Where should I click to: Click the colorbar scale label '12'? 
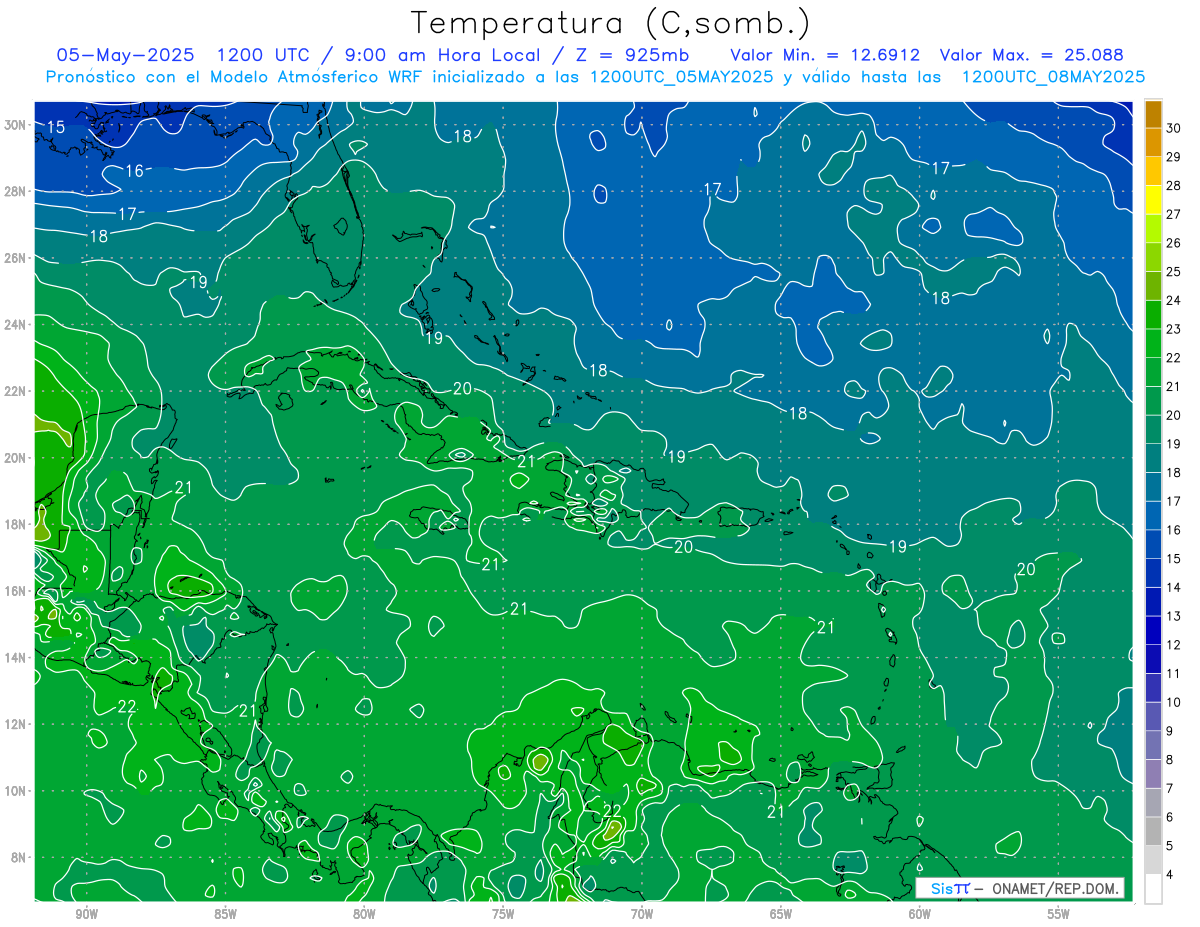1174,645
